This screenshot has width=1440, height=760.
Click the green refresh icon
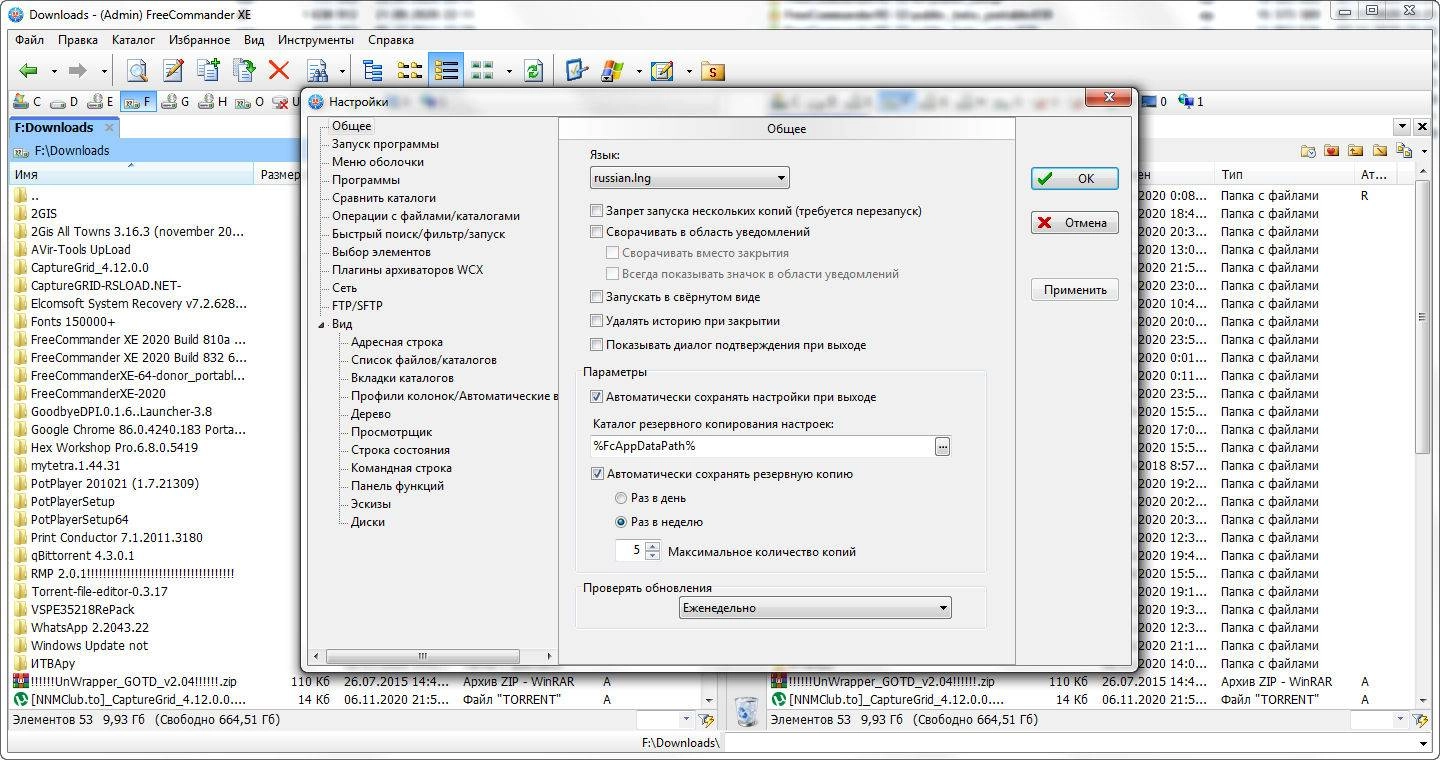coord(533,71)
